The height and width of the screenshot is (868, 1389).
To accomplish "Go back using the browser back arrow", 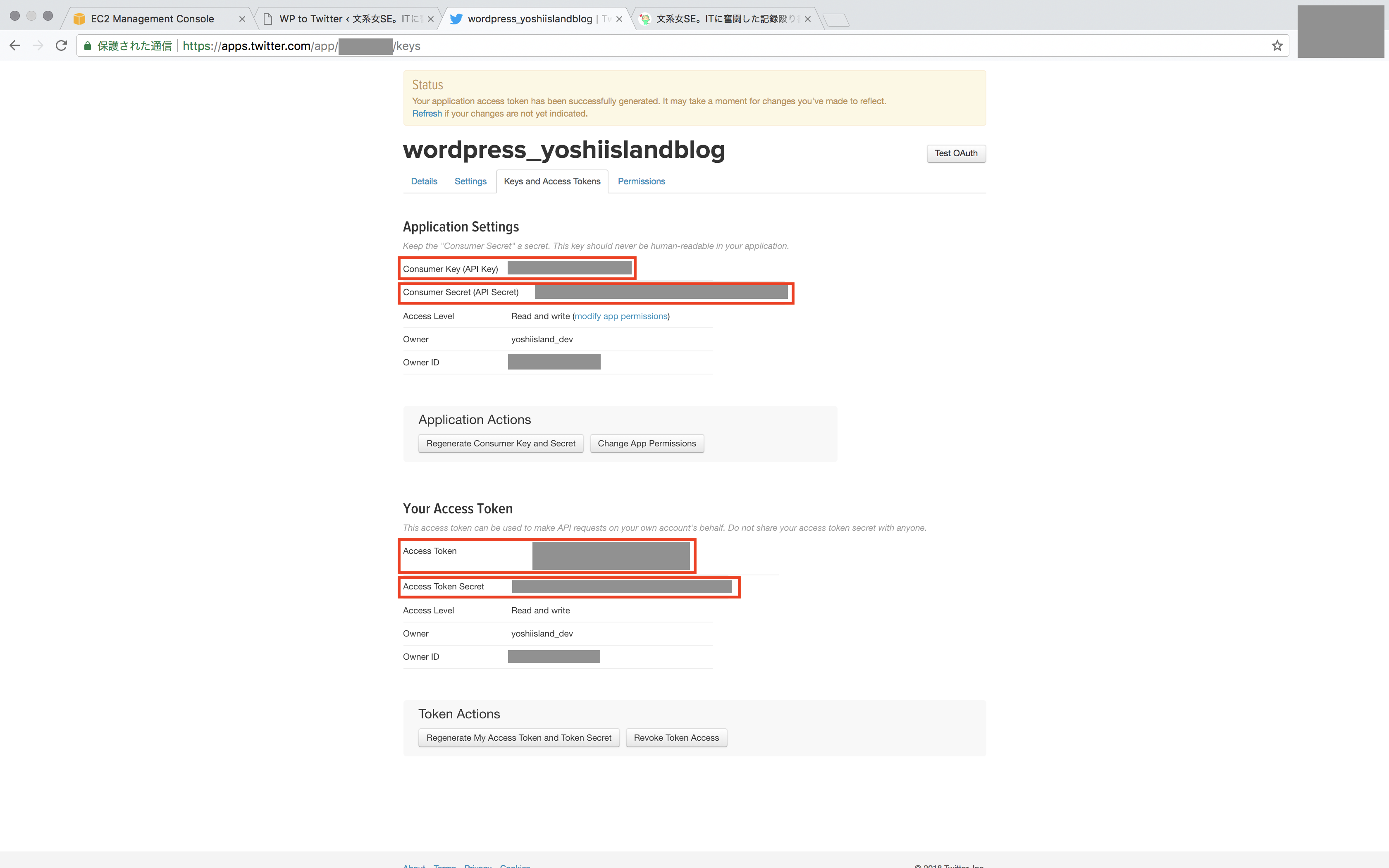I will point(15,45).
